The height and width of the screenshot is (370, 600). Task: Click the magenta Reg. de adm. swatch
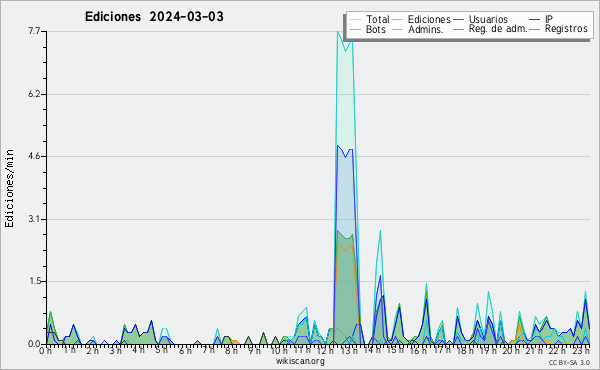click(x=458, y=29)
